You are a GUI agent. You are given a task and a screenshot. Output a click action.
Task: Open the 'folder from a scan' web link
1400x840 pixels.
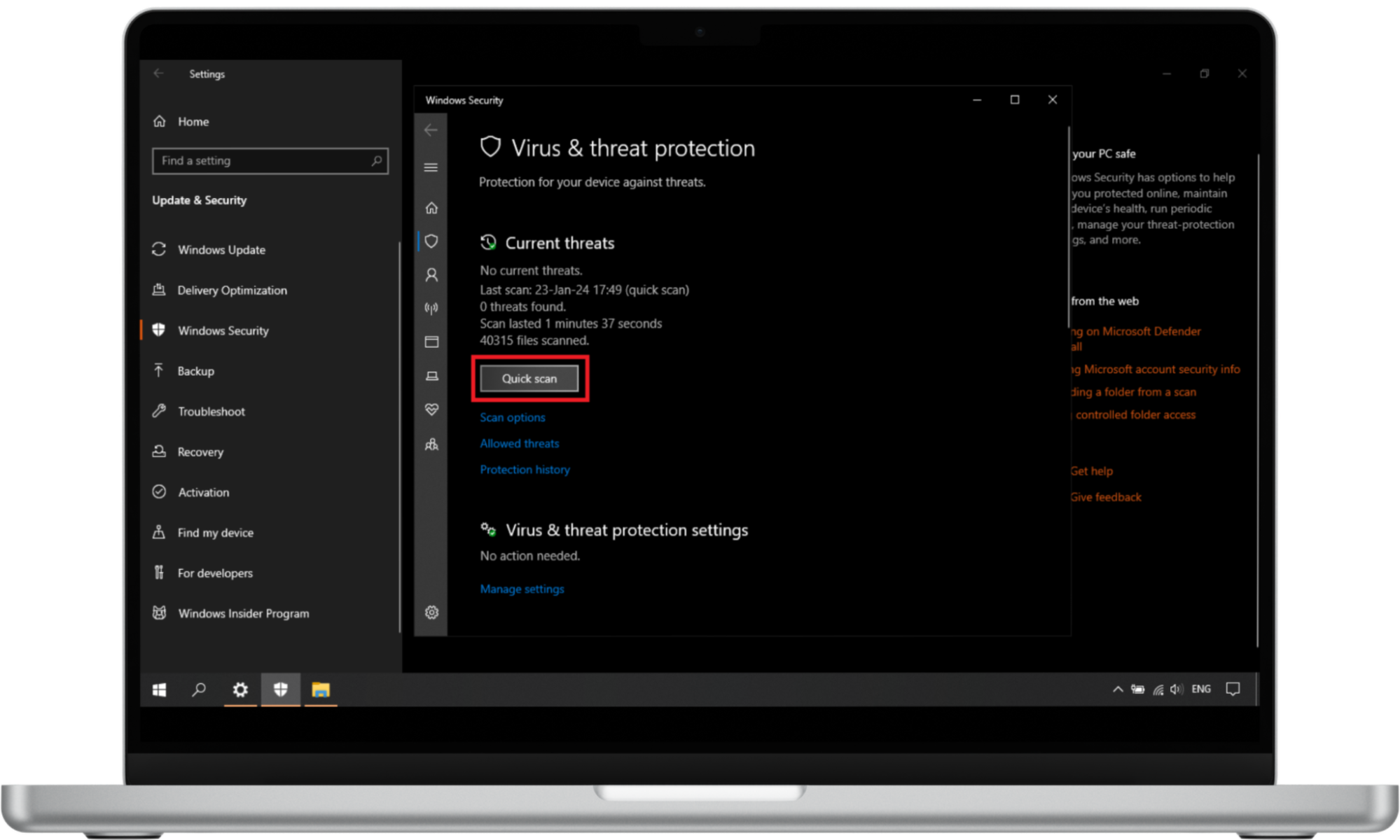click(x=1134, y=392)
